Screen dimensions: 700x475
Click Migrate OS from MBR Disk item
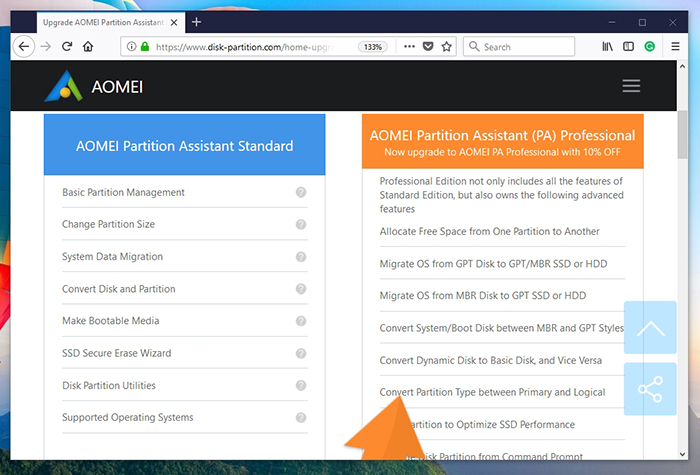coord(483,296)
